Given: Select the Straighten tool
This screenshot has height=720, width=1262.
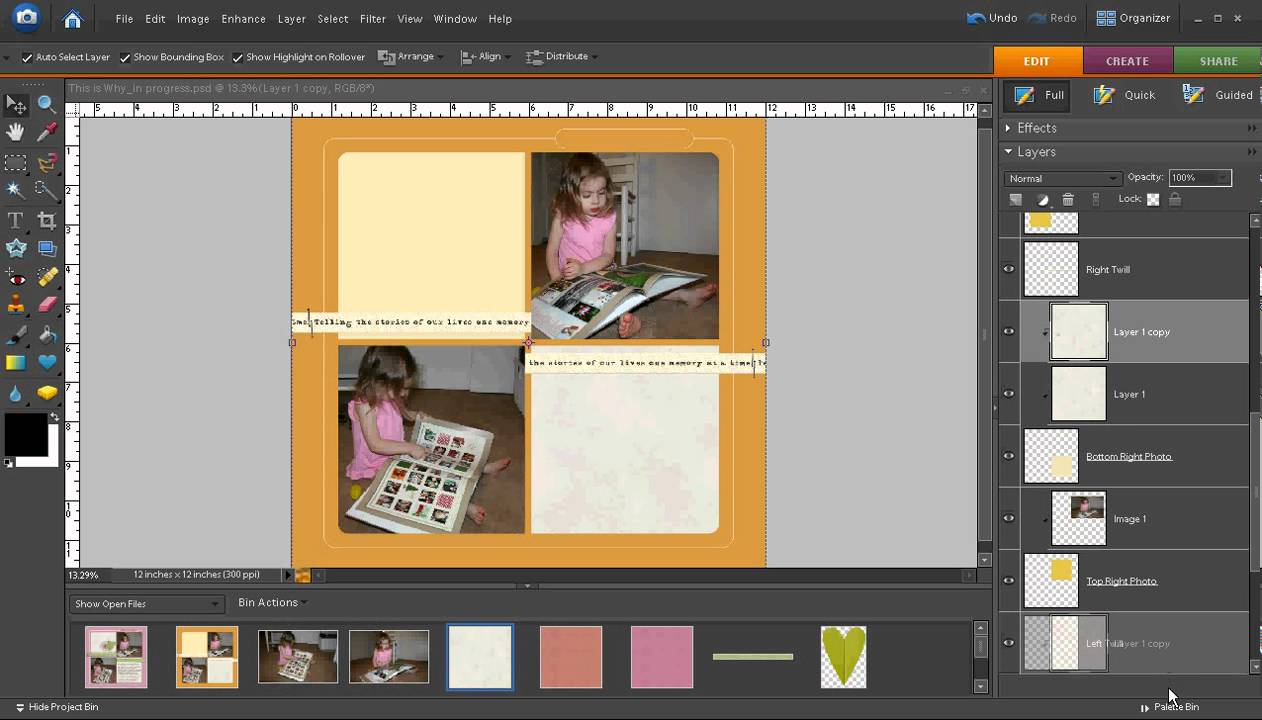Looking at the screenshot, I should [x=47, y=249].
